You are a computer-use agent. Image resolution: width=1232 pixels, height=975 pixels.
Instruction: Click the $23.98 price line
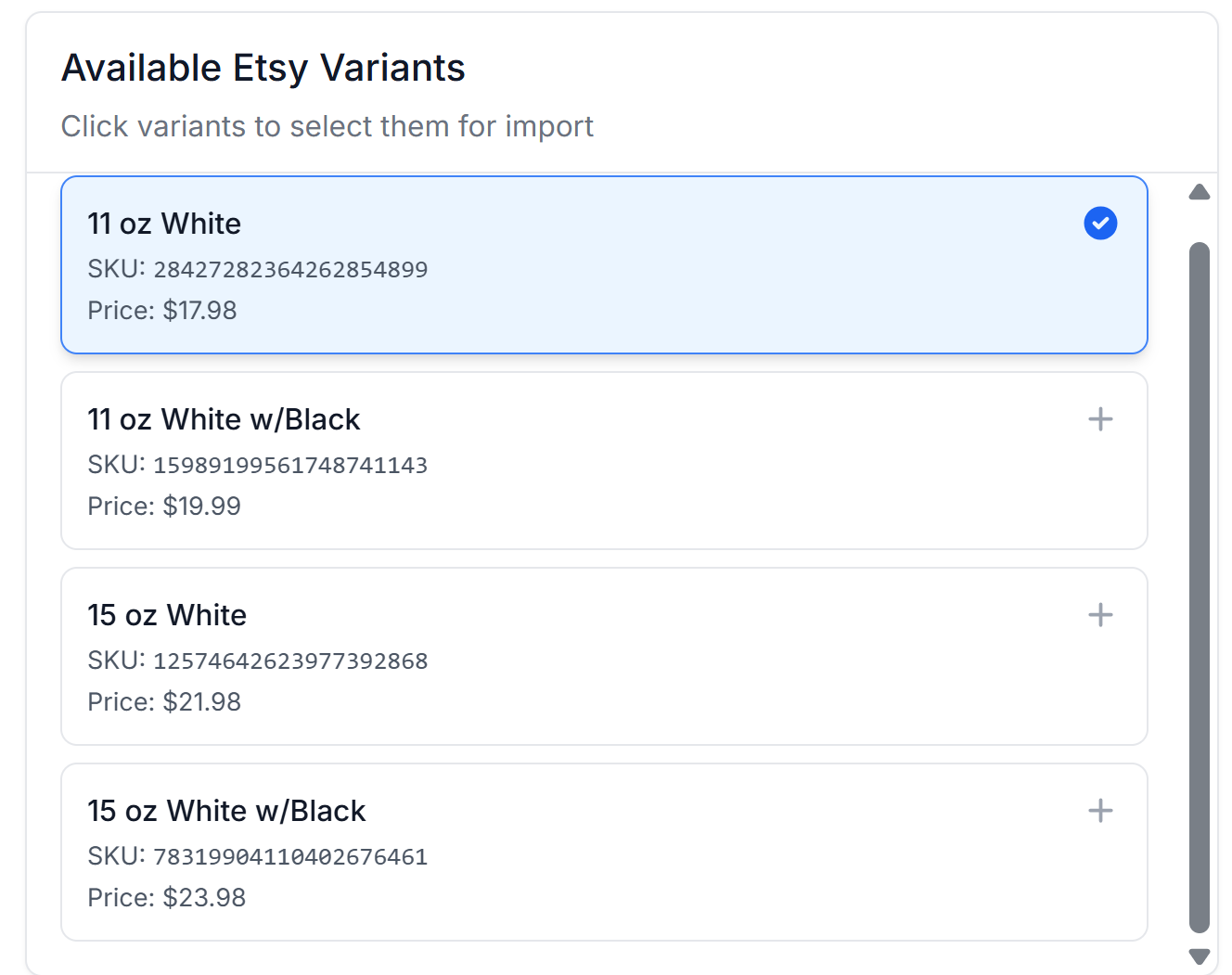coord(167,898)
